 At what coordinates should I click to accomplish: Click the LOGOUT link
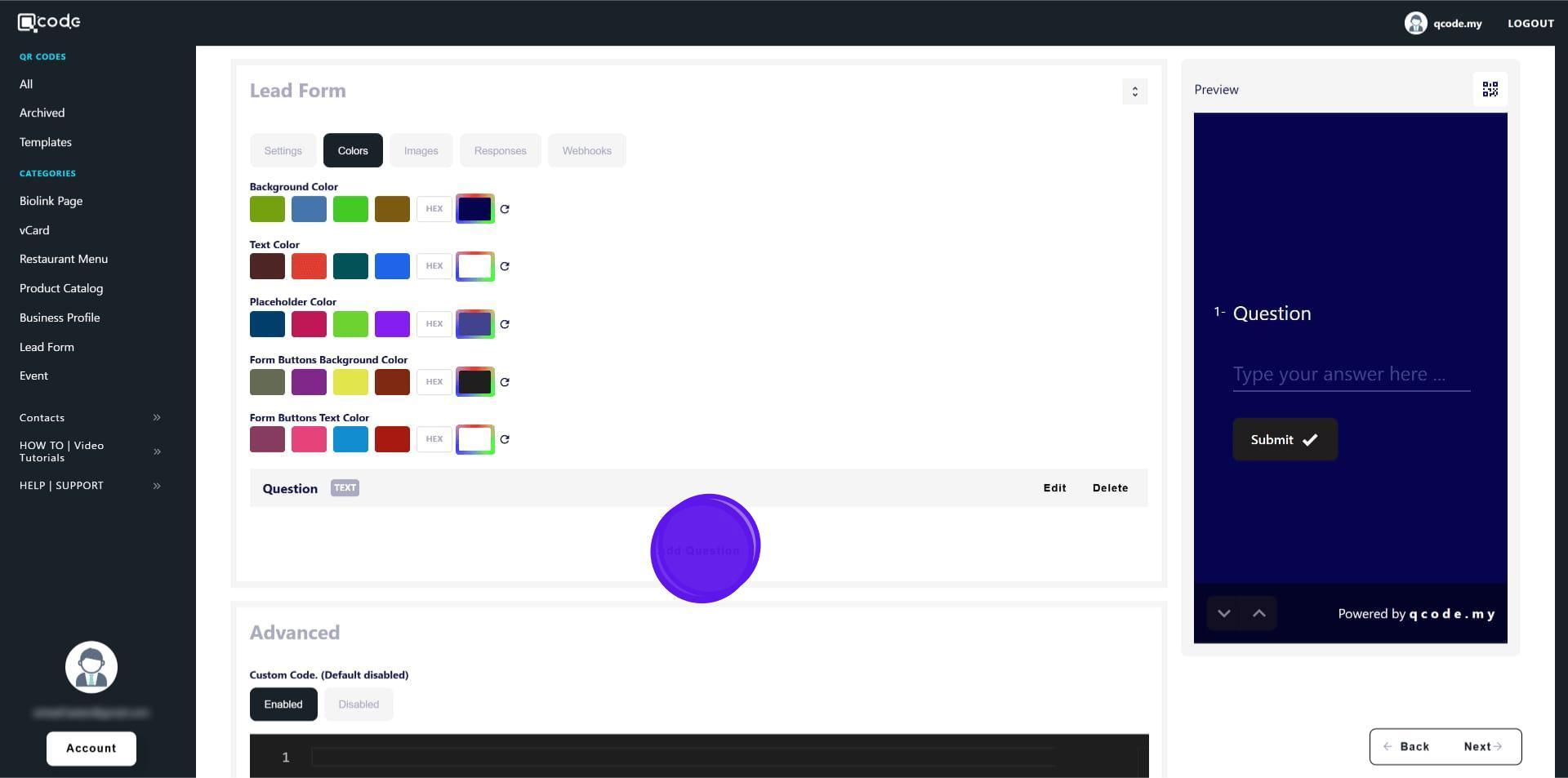(1530, 24)
